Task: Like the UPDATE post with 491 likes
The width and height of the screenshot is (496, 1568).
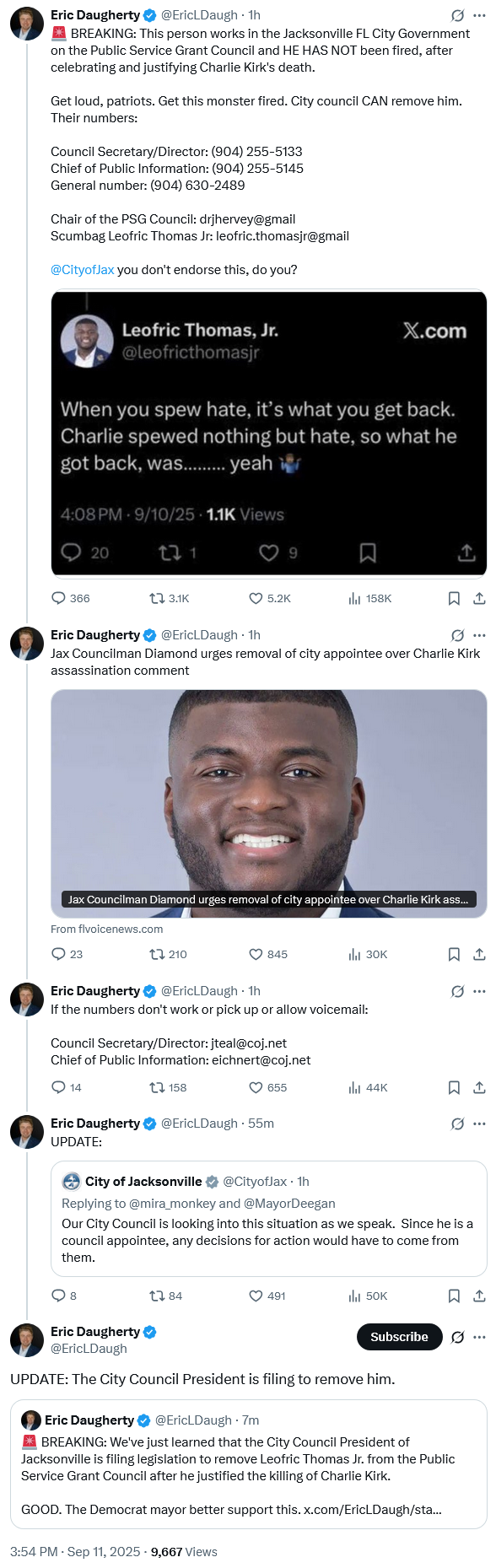Action: 267,1296
